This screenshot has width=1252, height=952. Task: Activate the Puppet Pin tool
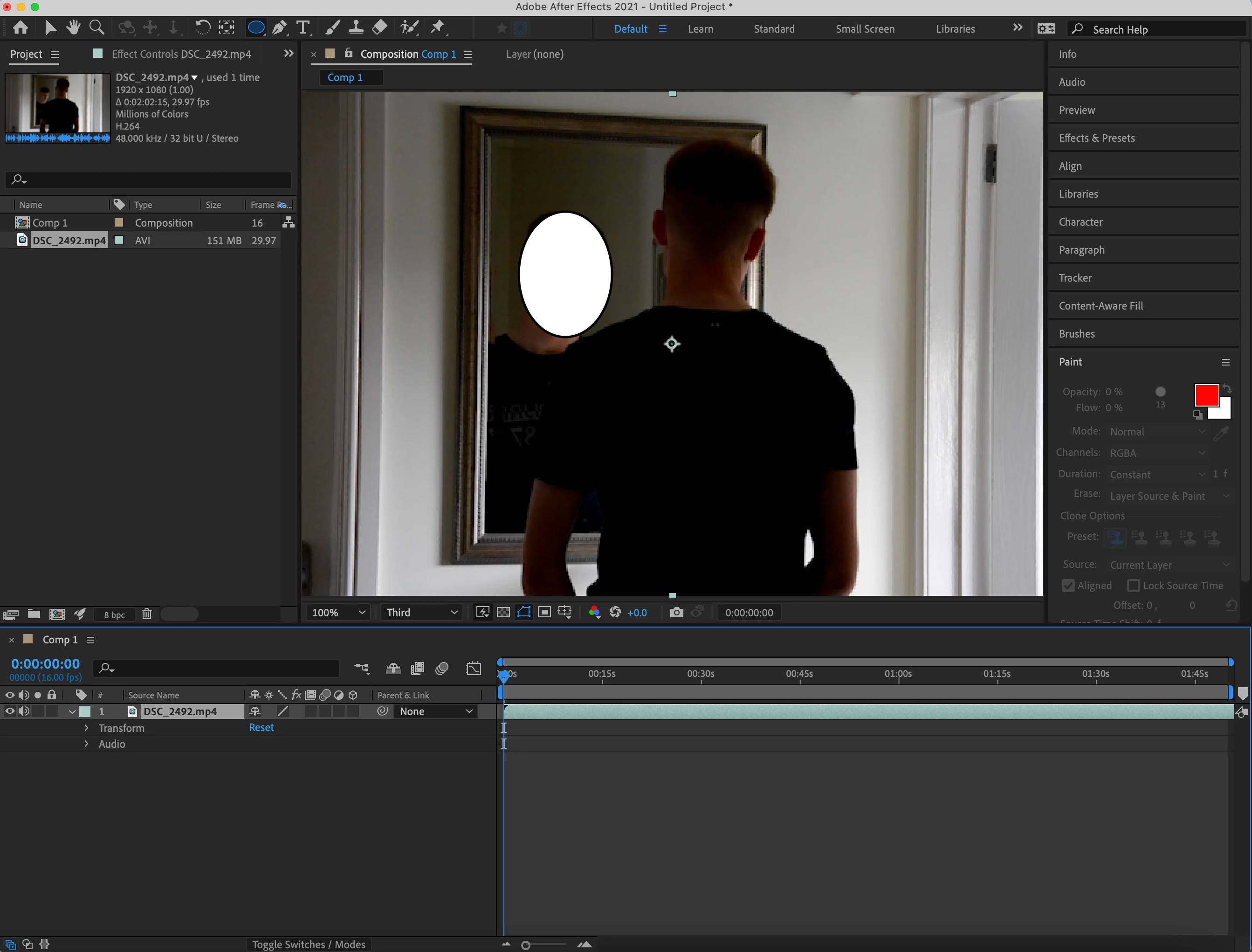tap(438, 27)
